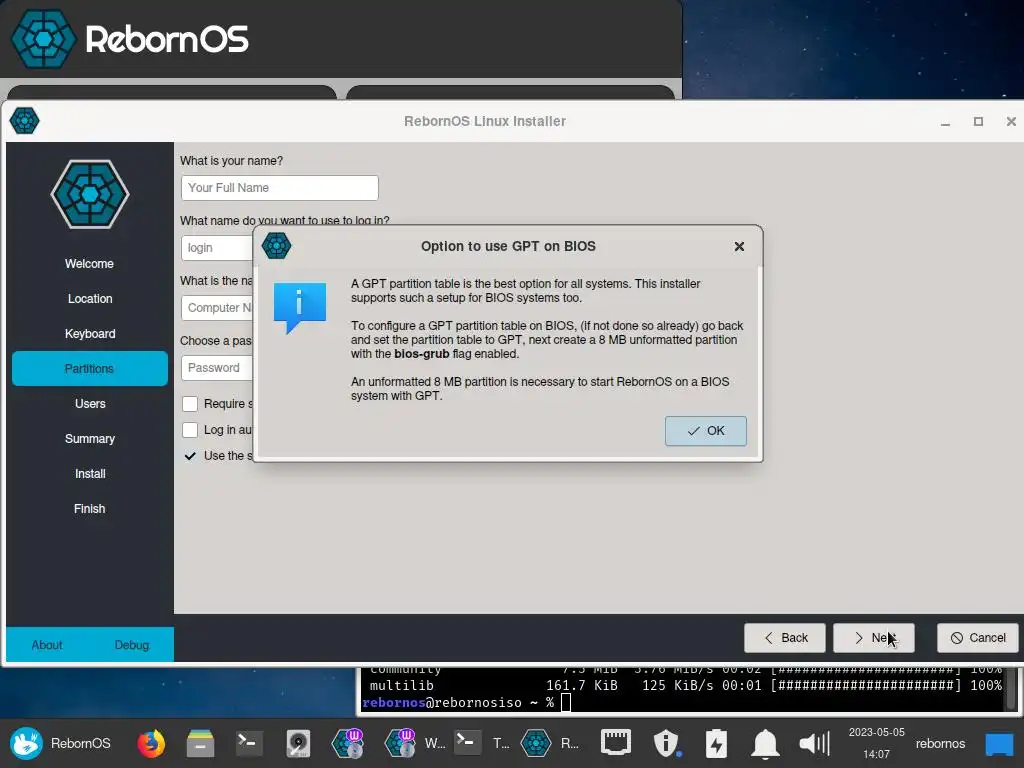Viewport: 1024px width, 768px height.
Task: Click the rebornos user label in the taskbar
Action: pos(940,743)
